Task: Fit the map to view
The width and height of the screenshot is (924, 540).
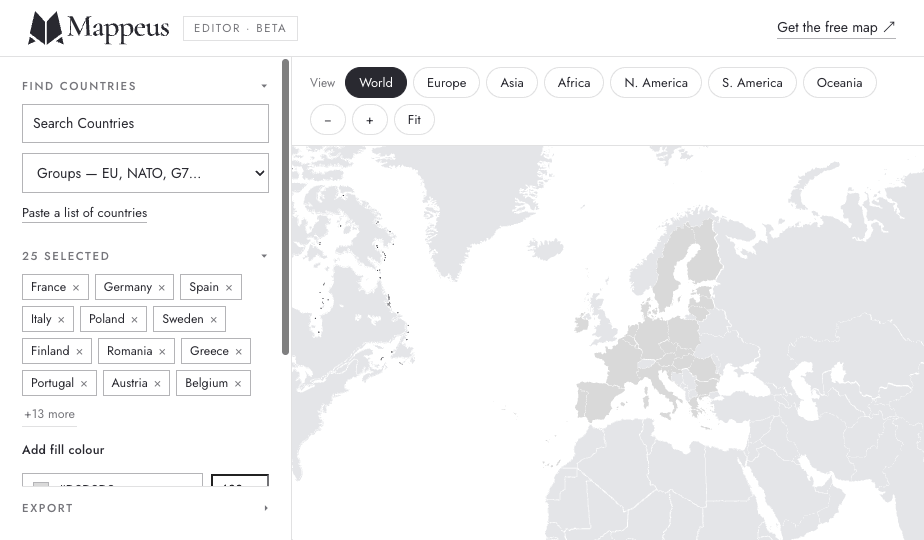Action: pos(414,120)
